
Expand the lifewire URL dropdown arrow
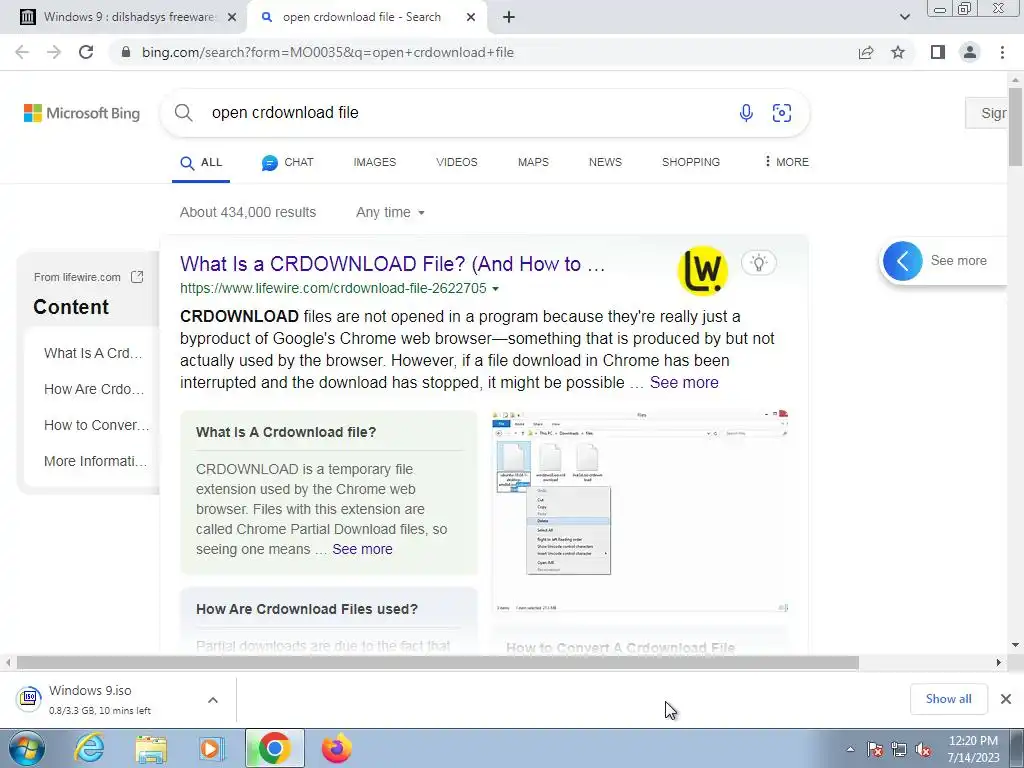495,289
